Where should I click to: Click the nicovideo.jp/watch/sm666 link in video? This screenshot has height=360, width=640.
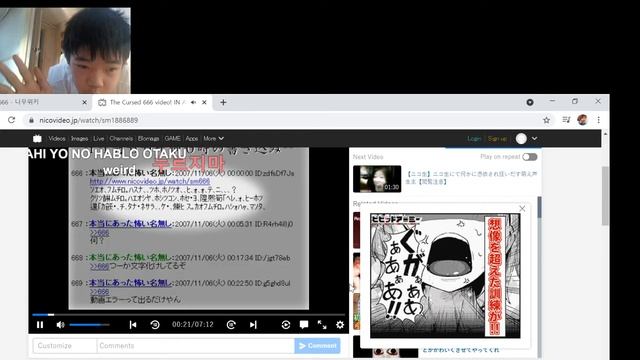coord(150,181)
